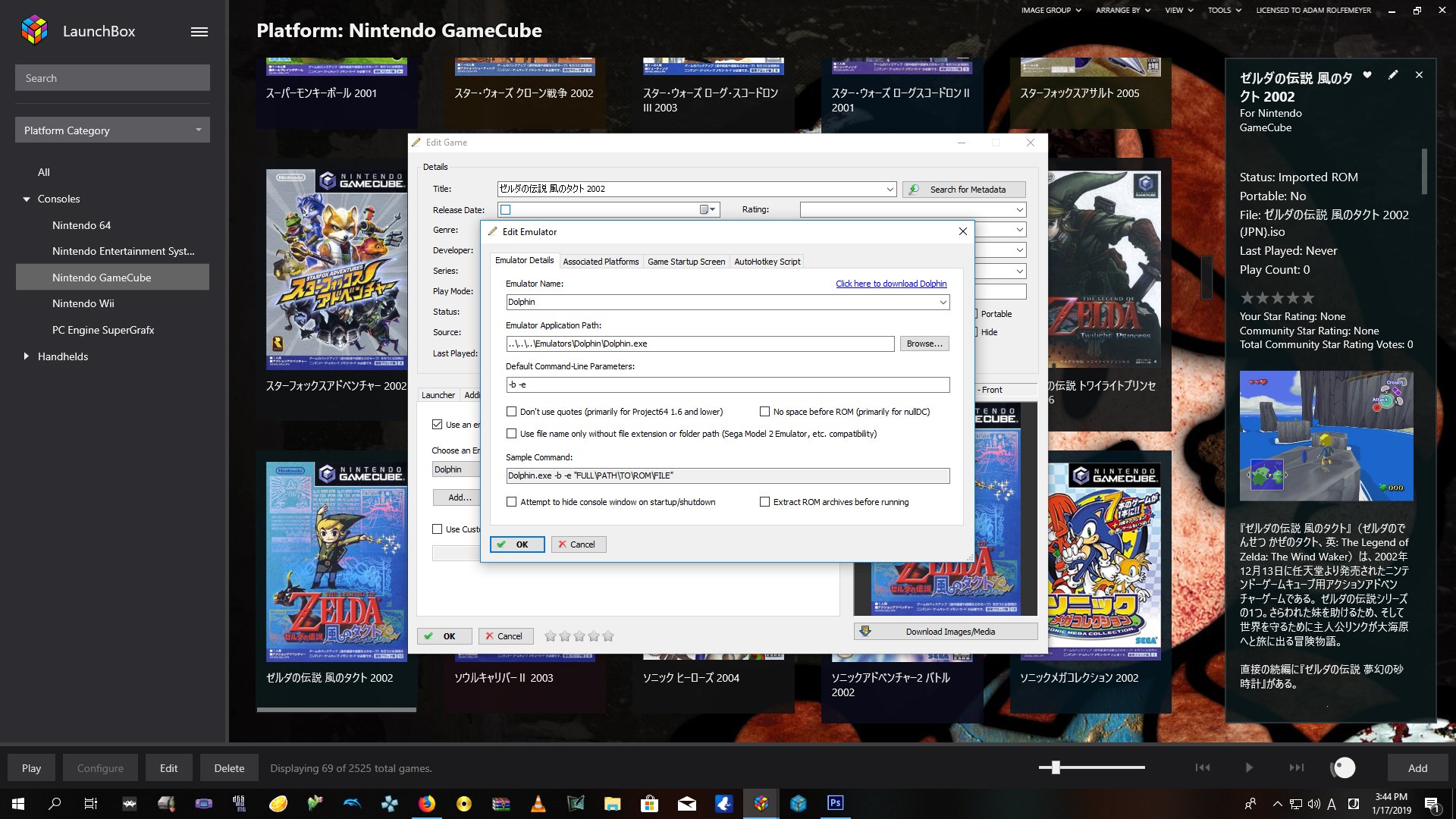1456x819 pixels.
Task: Open Photoshop from the taskbar
Action: (836, 804)
